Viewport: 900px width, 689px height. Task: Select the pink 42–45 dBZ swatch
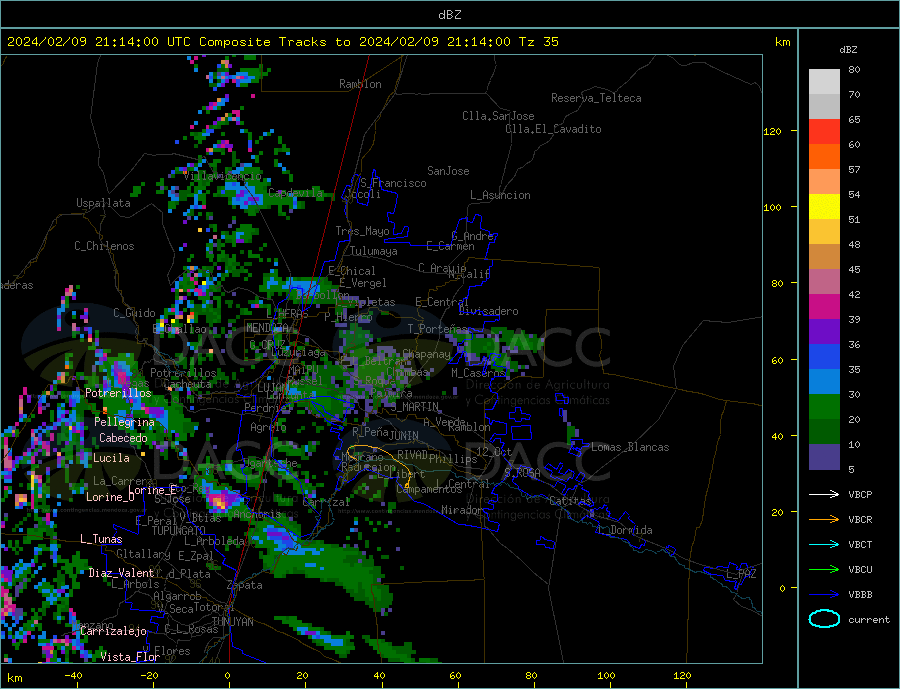[x=824, y=282]
